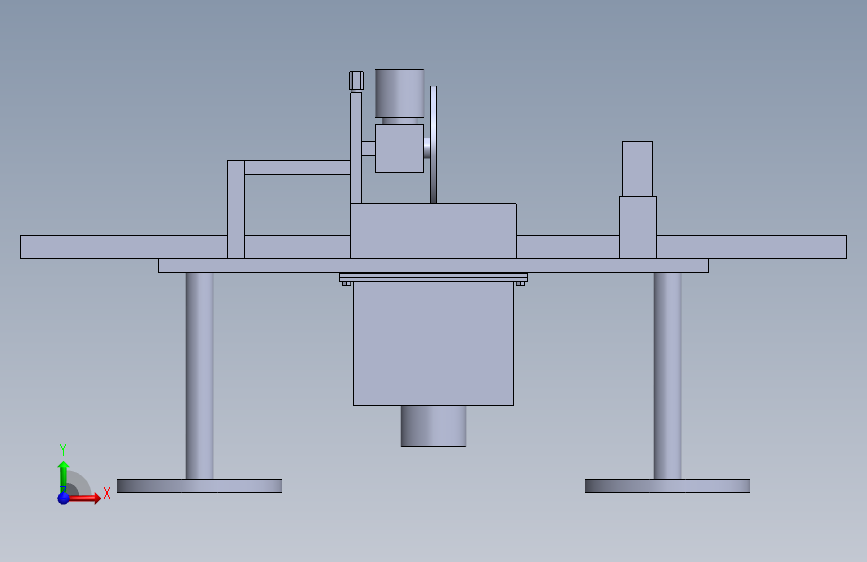867x562 pixels.
Task: Select the right circular base flange
Action: (667, 486)
